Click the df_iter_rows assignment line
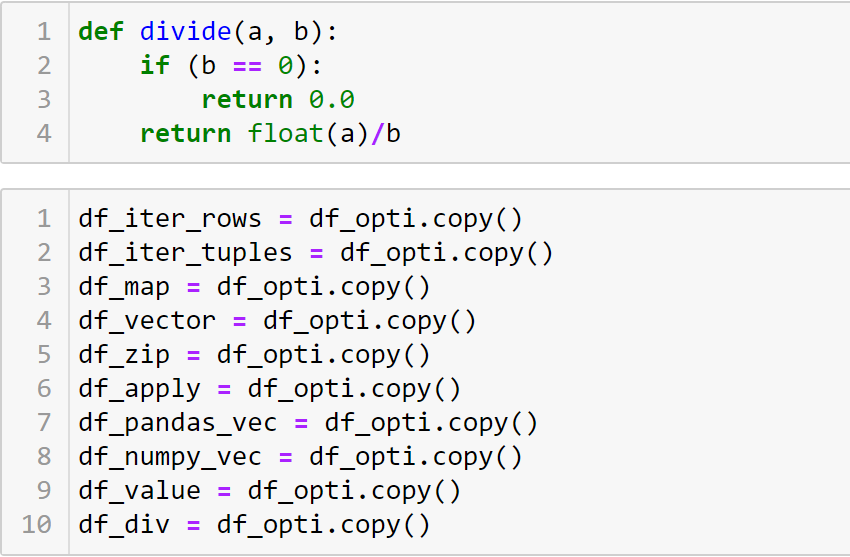Image resolution: width=850 pixels, height=557 pixels. (x=300, y=219)
